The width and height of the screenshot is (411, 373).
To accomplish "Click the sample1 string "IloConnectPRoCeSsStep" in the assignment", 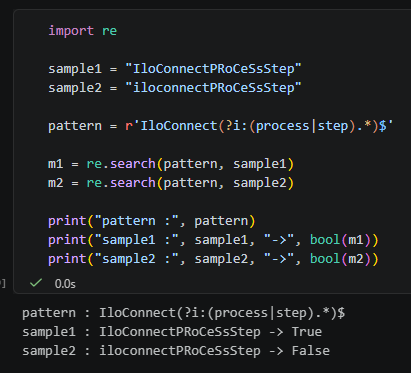I will [x=213, y=69].
